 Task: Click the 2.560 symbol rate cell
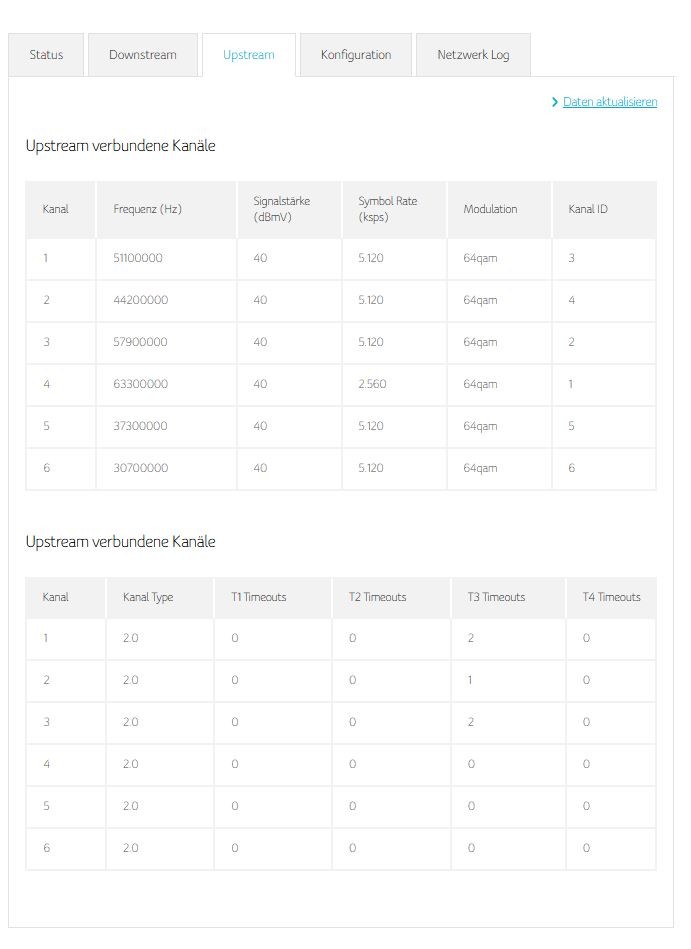coord(371,384)
